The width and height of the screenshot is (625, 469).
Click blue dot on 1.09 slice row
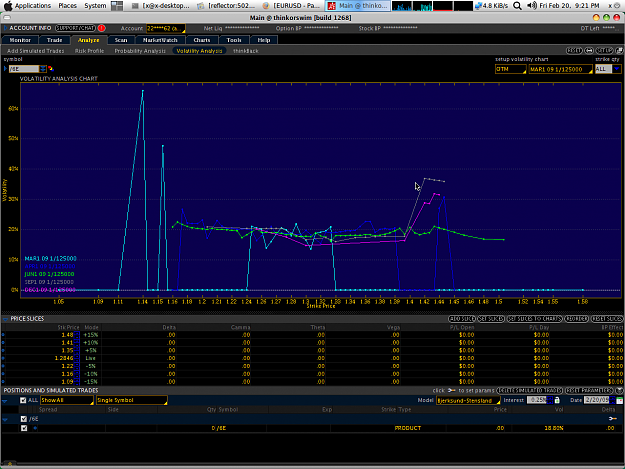click(x=4, y=381)
